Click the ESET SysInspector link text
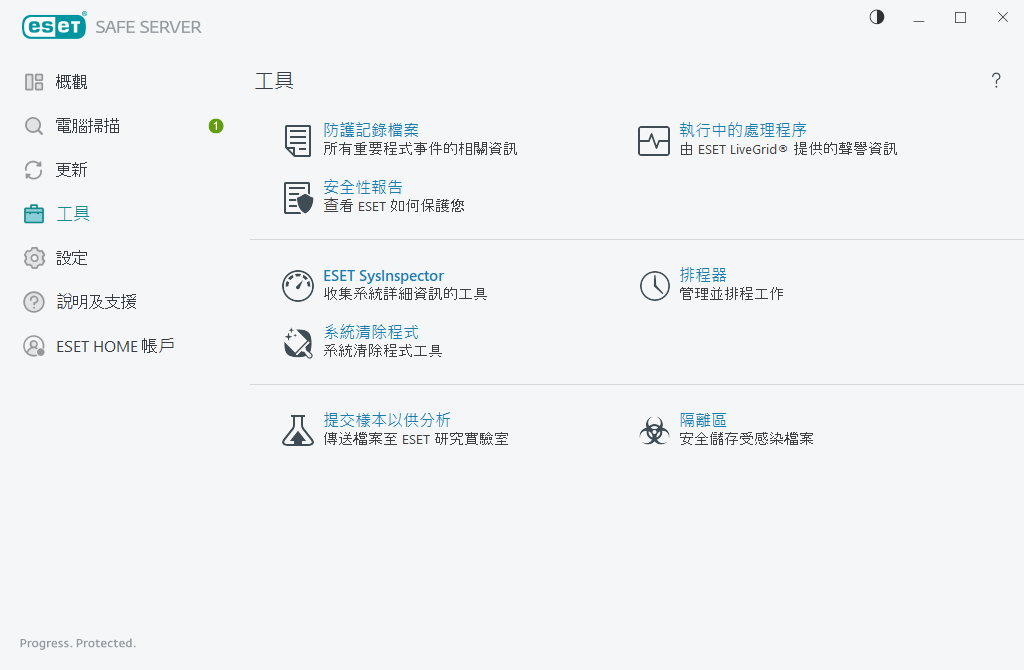The width and height of the screenshot is (1024, 670). click(x=384, y=275)
